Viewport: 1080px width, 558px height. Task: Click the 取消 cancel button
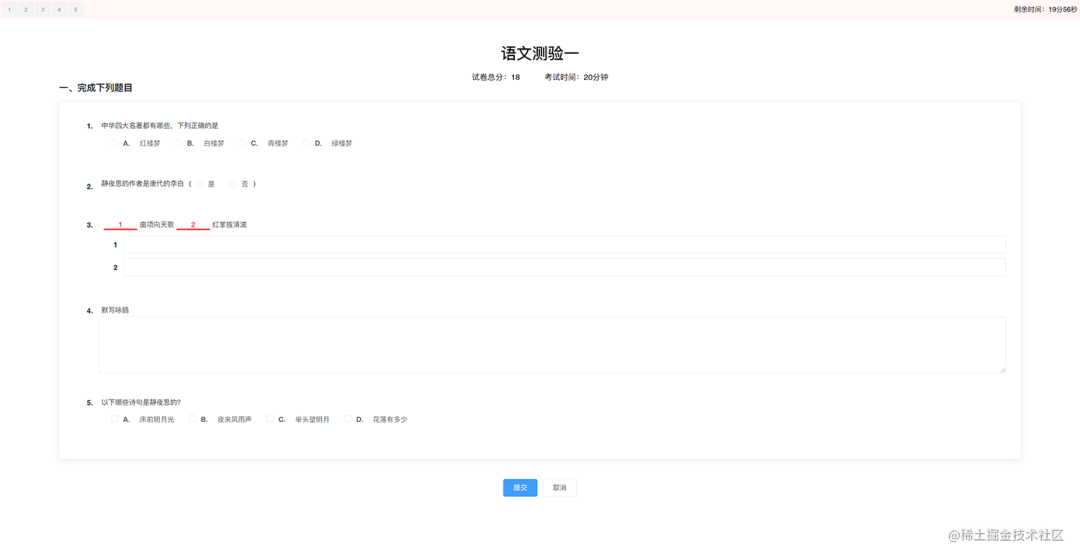pyautogui.click(x=559, y=488)
